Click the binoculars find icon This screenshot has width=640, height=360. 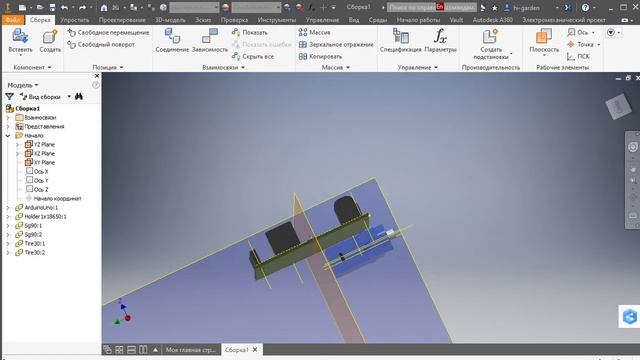79,97
